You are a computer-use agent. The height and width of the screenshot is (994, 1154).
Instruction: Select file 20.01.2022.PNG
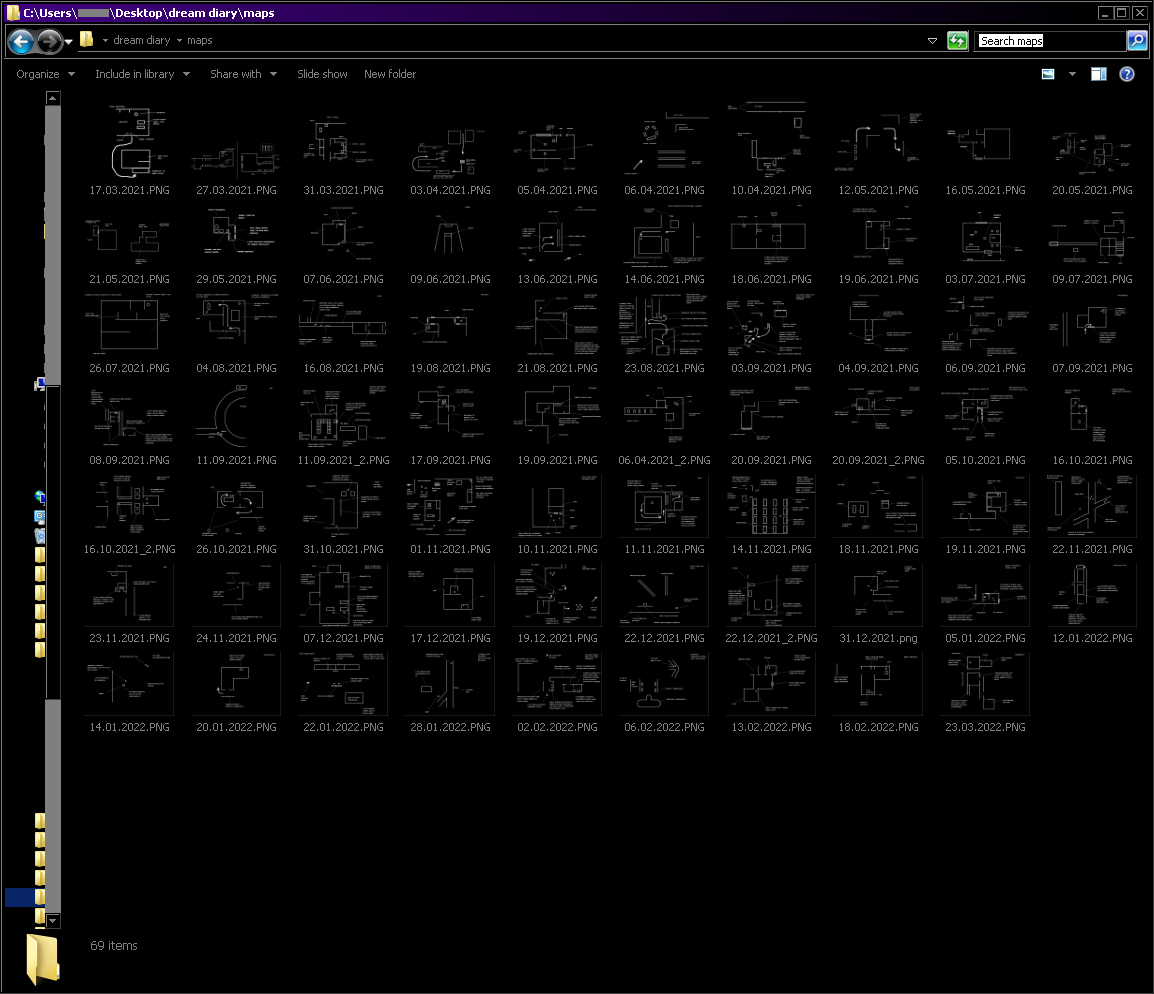pos(236,692)
